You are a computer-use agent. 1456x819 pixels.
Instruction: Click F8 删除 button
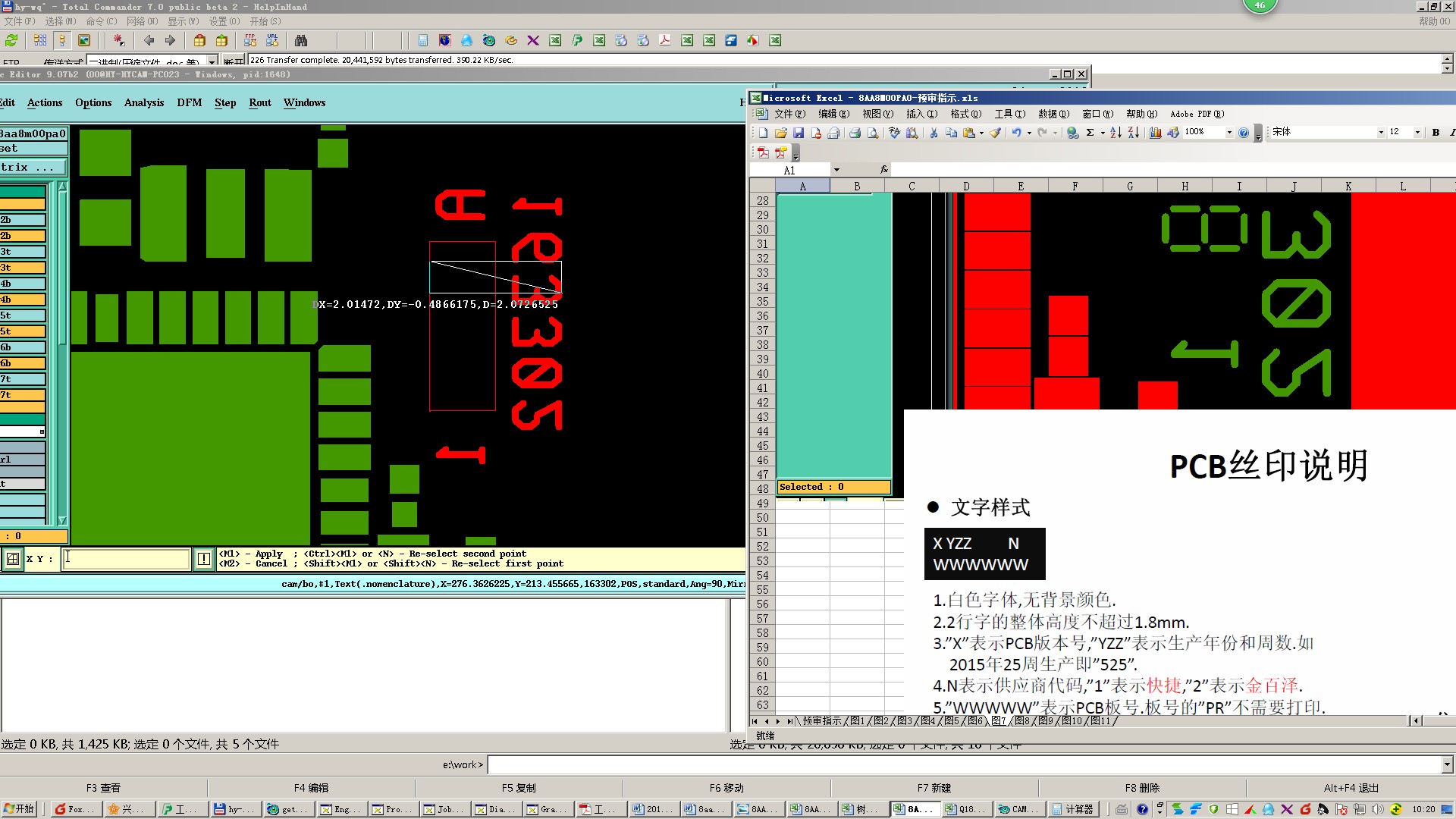click(1142, 788)
